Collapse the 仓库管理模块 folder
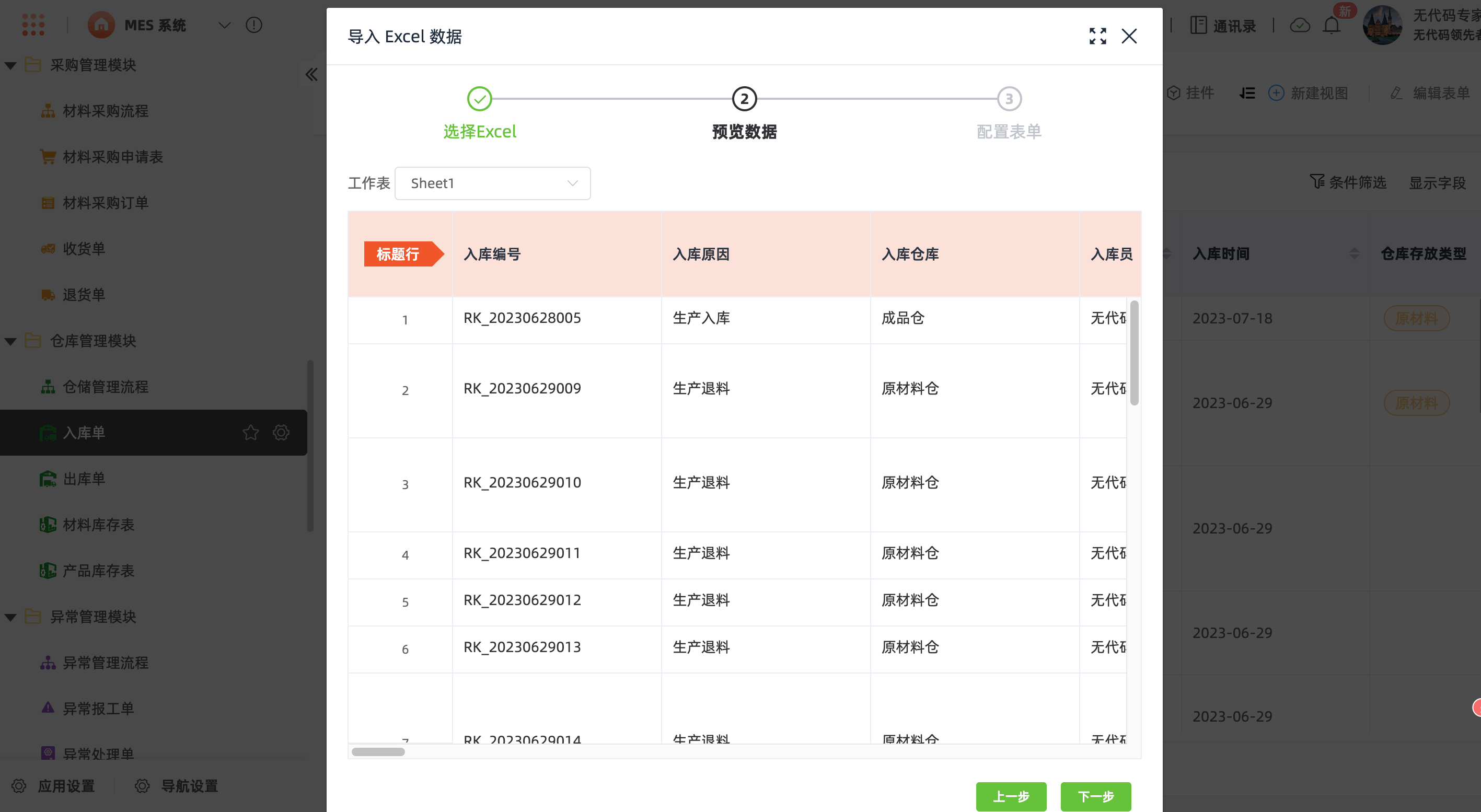 10,341
